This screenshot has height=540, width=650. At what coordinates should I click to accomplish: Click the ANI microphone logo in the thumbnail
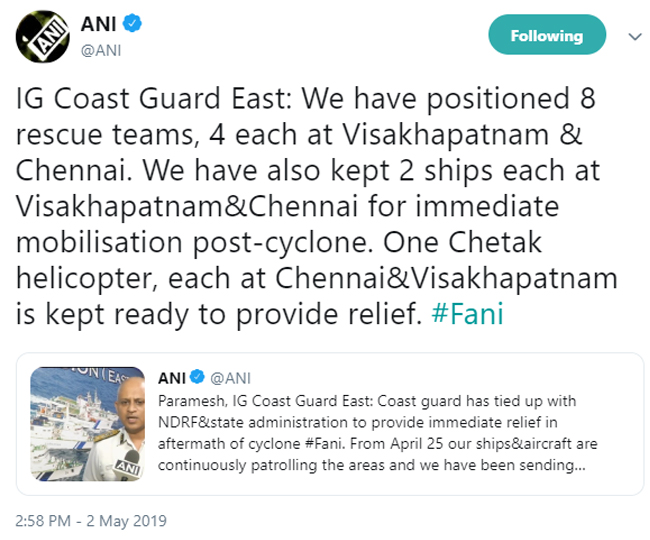pos(127,466)
